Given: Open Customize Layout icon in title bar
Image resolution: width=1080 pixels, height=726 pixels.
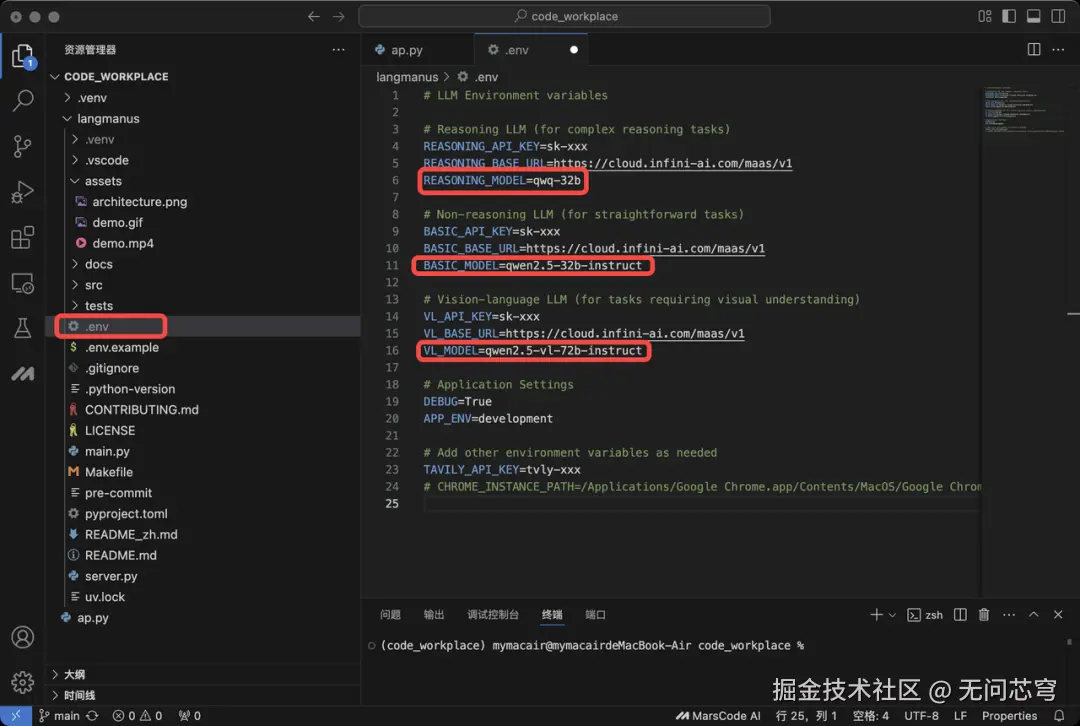Looking at the screenshot, I should 984,16.
